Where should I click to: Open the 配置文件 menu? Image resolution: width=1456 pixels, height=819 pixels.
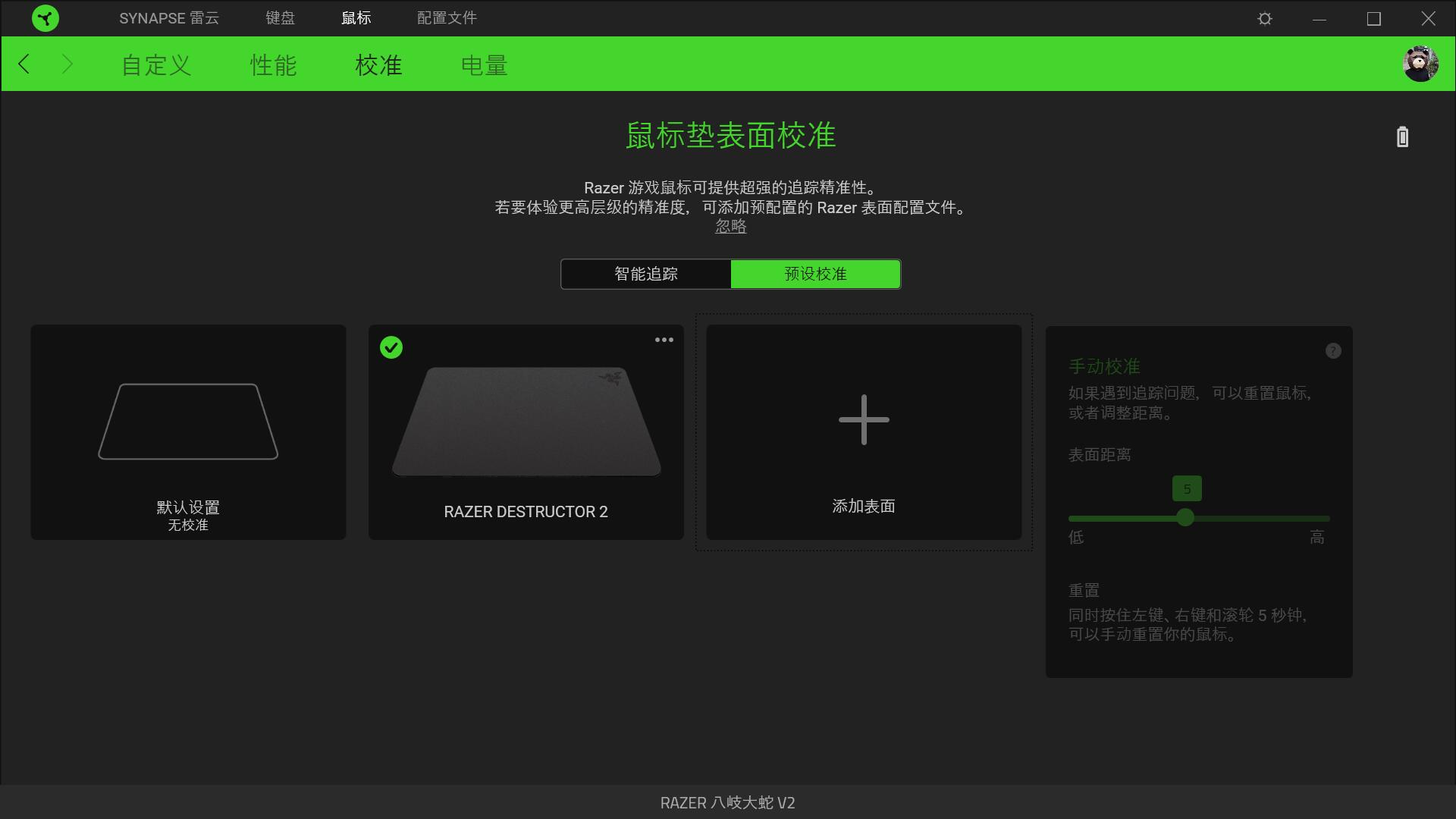[x=446, y=17]
